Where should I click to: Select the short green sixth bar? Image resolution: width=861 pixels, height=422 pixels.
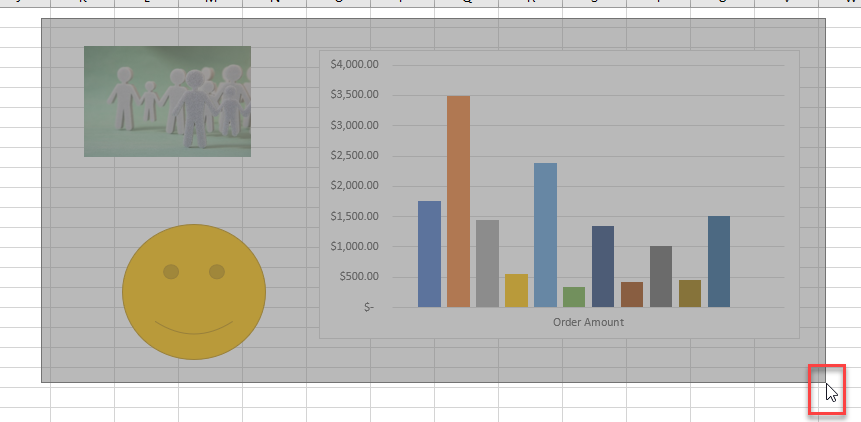(x=574, y=297)
